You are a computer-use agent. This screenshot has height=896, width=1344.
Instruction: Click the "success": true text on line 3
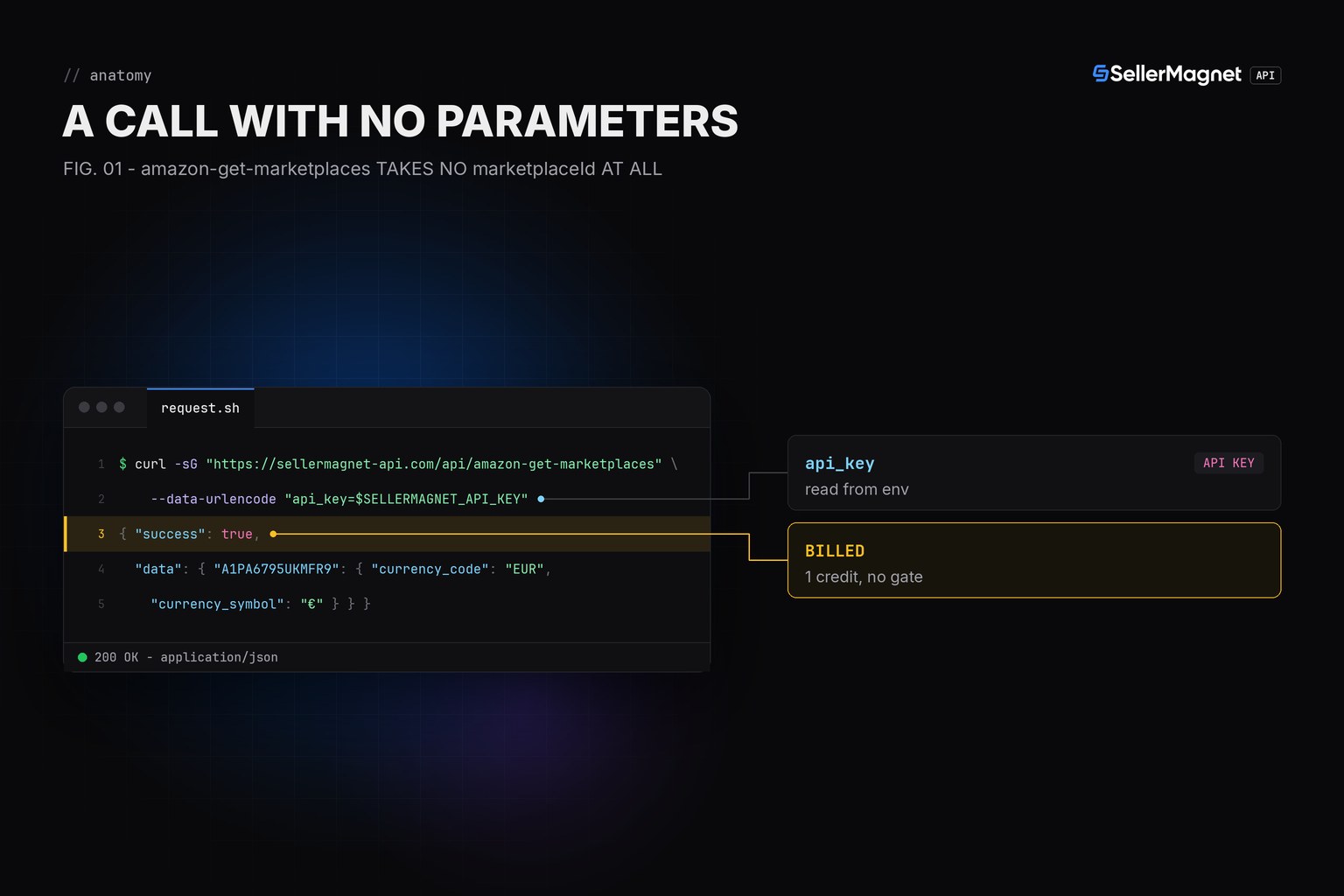pos(193,534)
